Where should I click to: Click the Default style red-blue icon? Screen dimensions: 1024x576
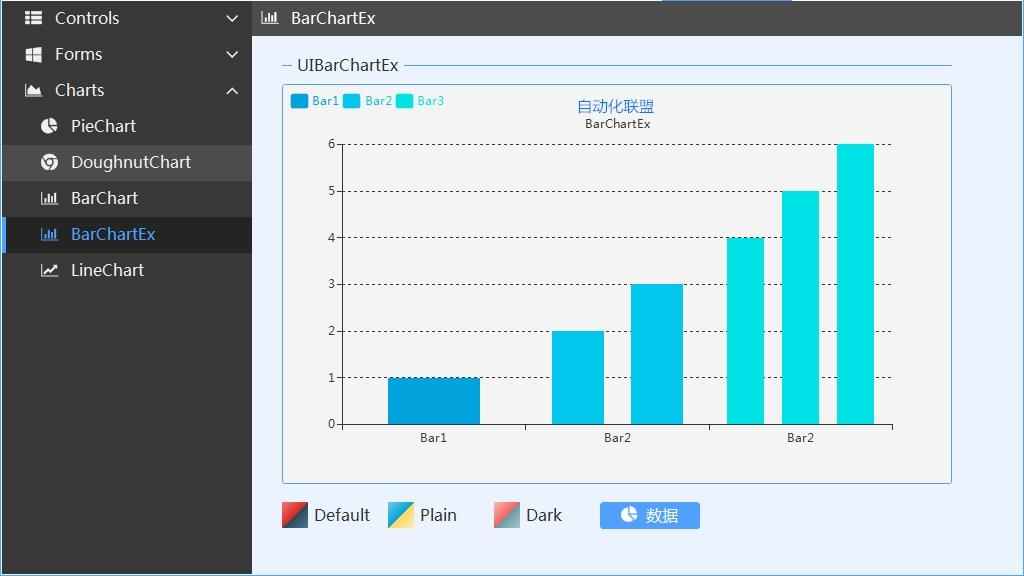coord(295,515)
